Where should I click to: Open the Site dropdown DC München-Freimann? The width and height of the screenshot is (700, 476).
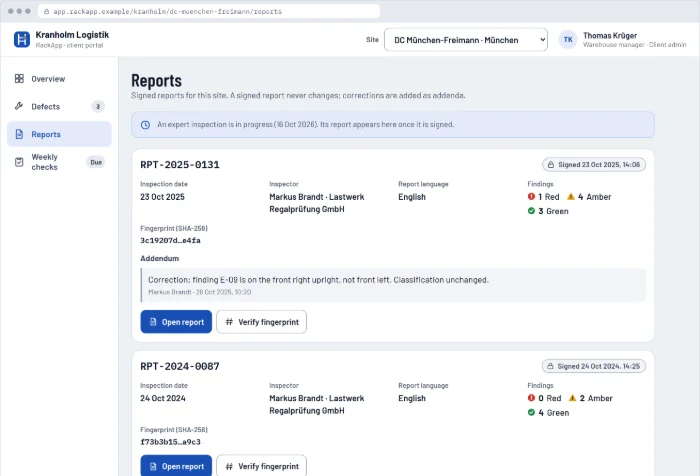coord(466,40)
